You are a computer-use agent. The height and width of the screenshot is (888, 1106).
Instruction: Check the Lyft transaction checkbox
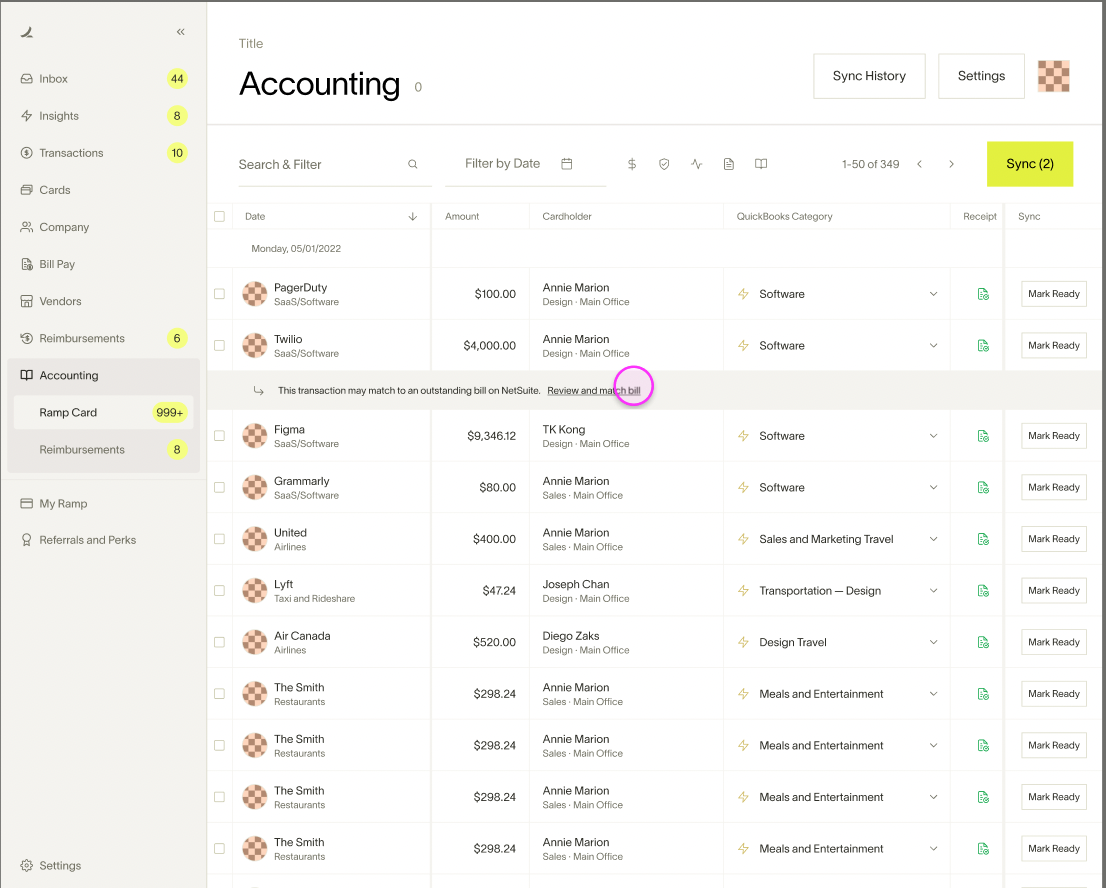click(x=219, y=590)
